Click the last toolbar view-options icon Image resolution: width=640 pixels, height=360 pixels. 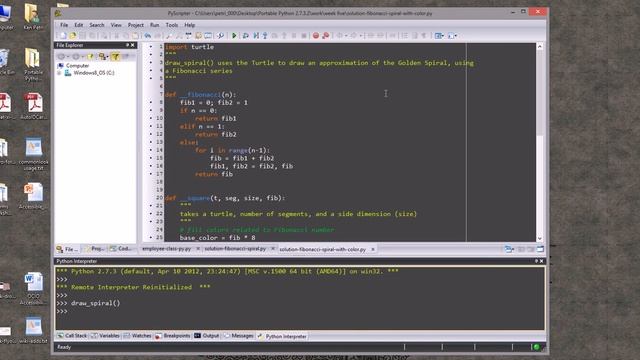[x=453, y=36]
